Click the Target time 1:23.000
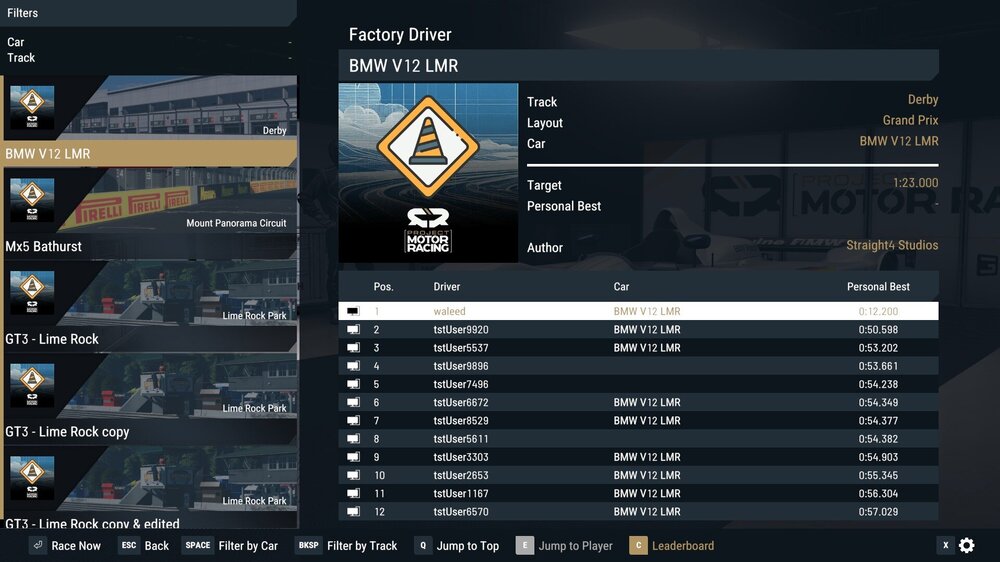The width and height of the screenshot is (1000, 562). [x=915, y=183]
